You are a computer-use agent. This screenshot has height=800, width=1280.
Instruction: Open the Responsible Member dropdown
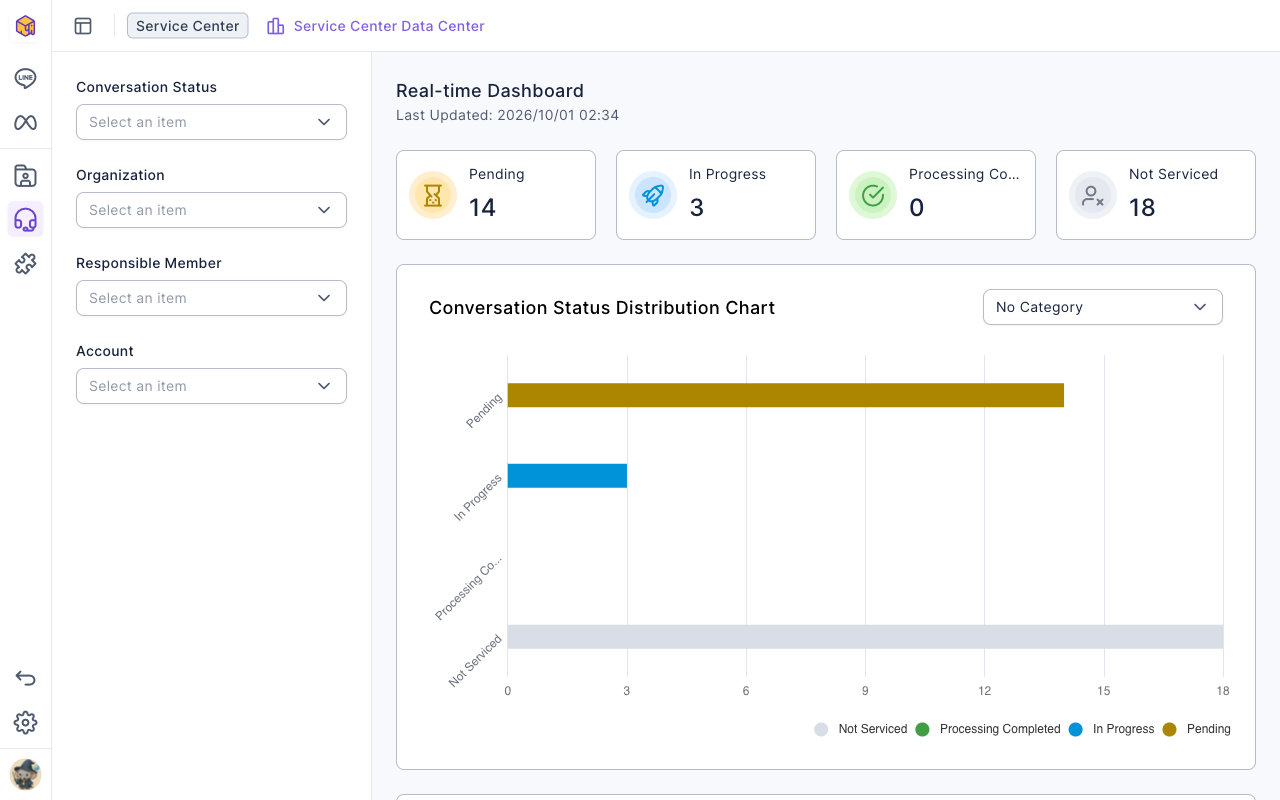tap(211, 298)
